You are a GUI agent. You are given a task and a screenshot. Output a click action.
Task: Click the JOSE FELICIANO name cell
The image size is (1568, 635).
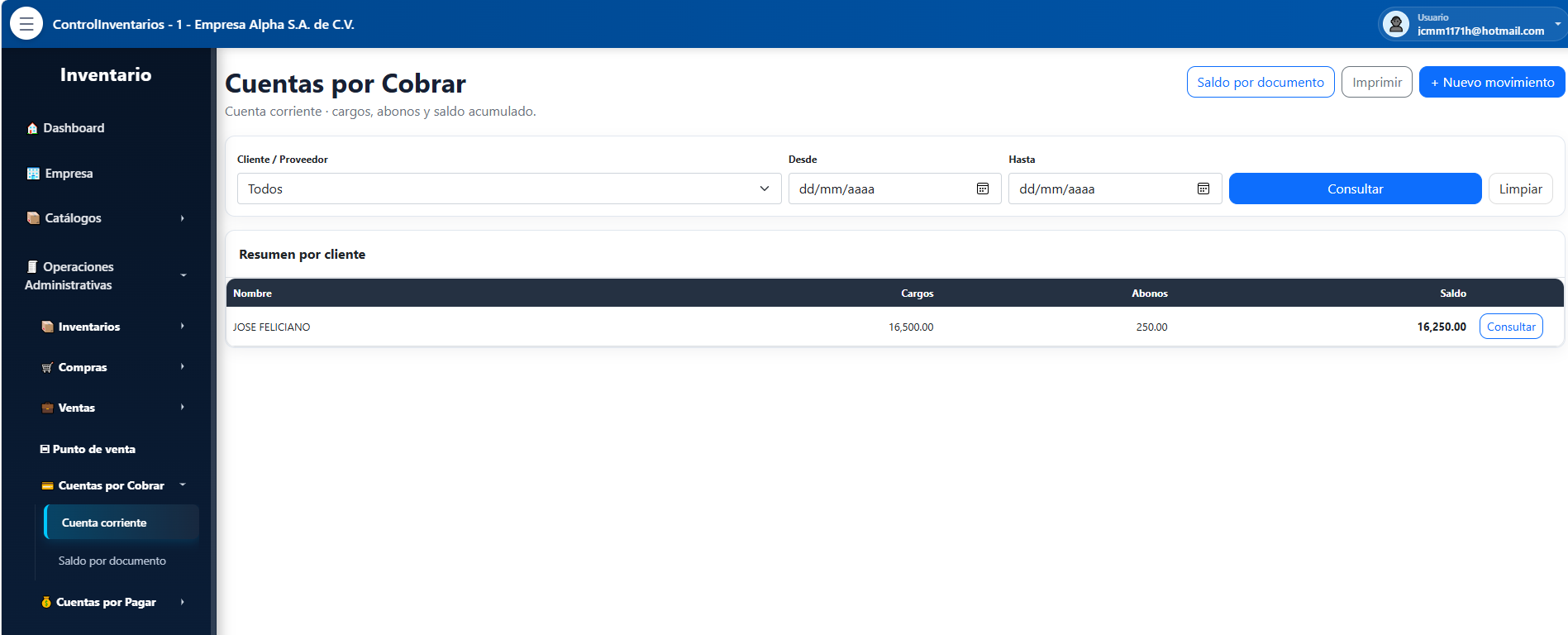272,327
